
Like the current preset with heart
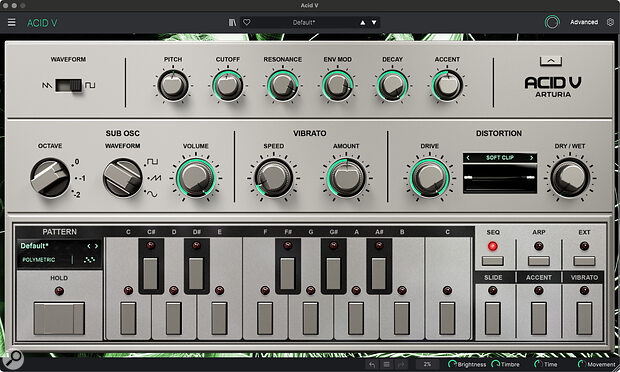[247, 23]
